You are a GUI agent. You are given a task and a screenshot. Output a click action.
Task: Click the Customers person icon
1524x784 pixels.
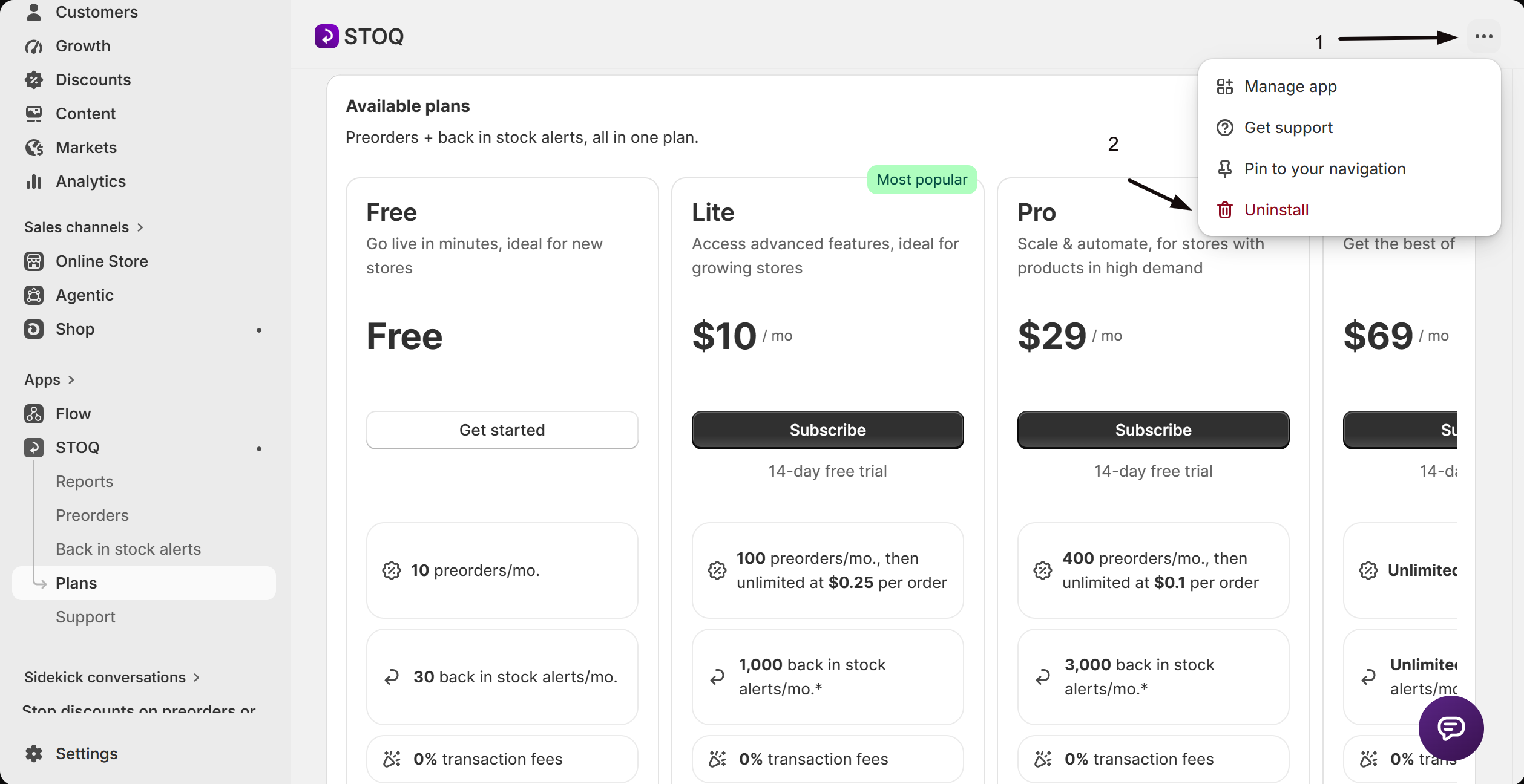click(x=34, y=12)
